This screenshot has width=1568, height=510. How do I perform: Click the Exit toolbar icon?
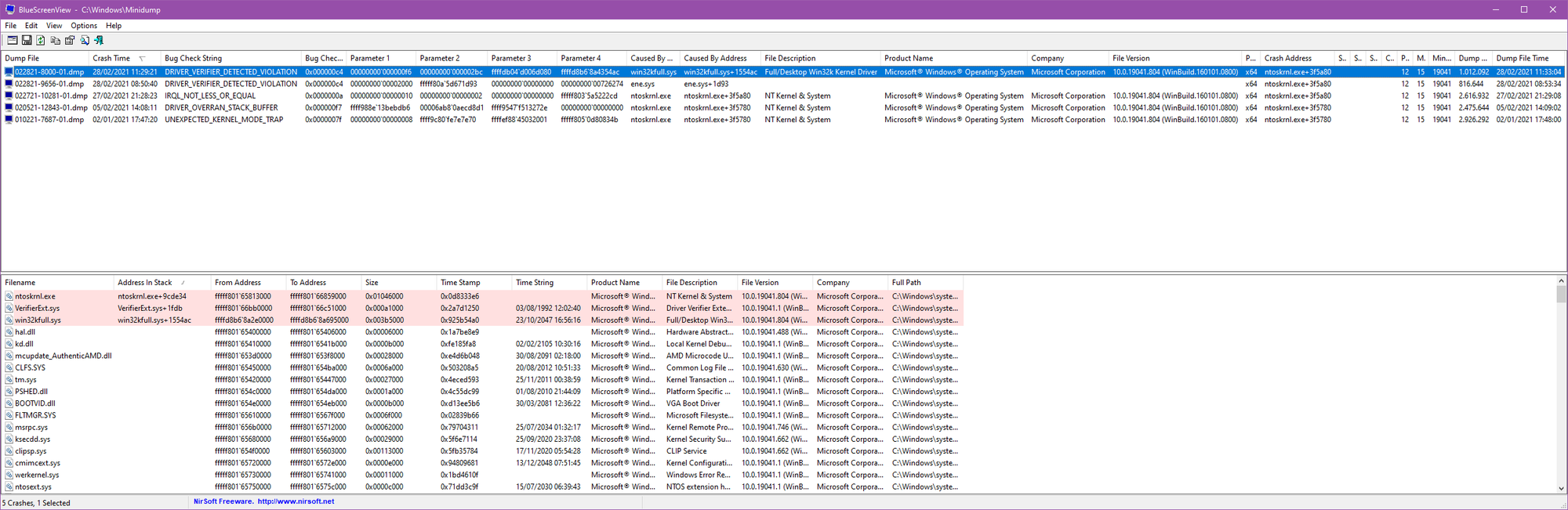(99, 40)
